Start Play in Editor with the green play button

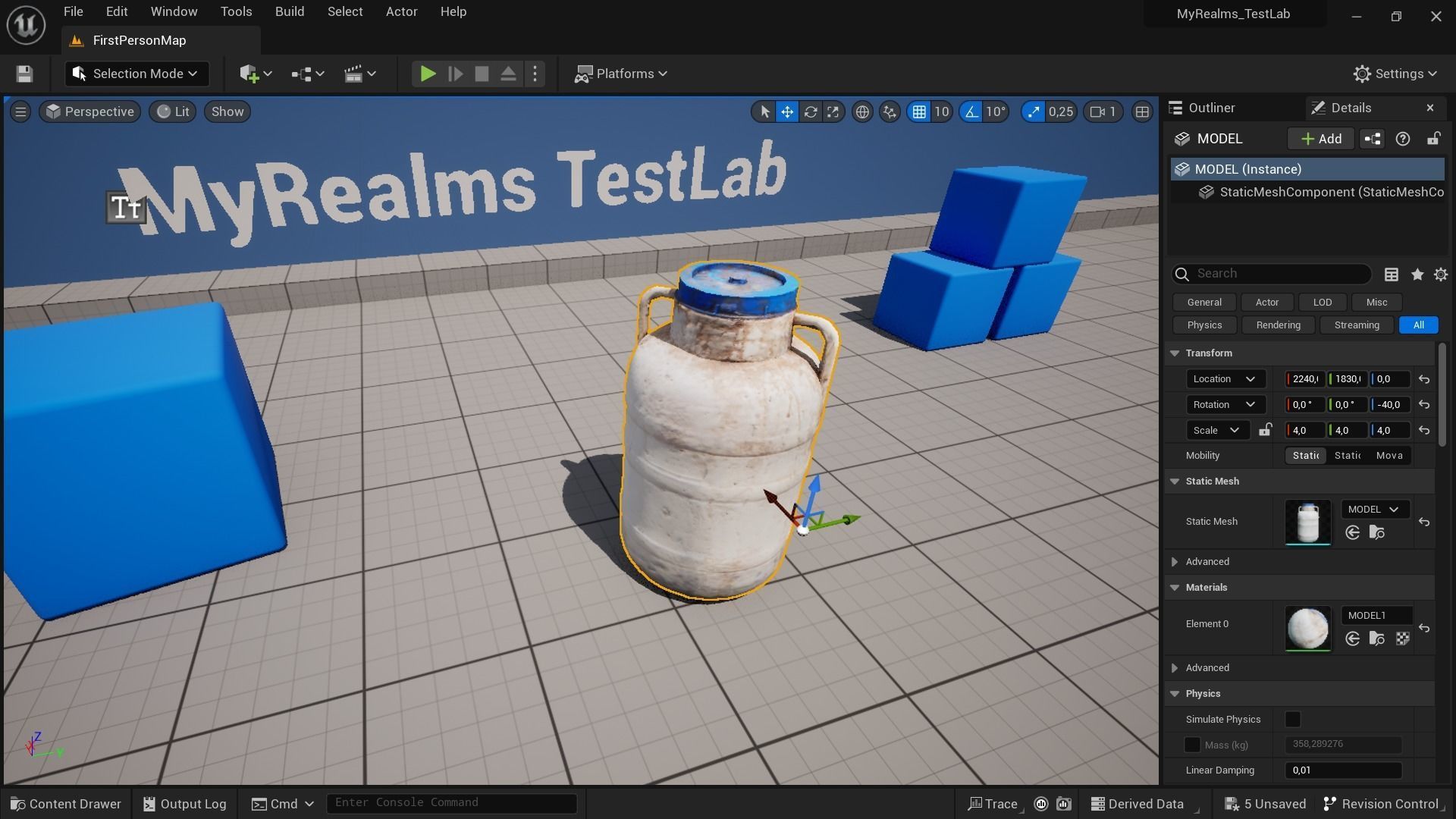(428, 74)
